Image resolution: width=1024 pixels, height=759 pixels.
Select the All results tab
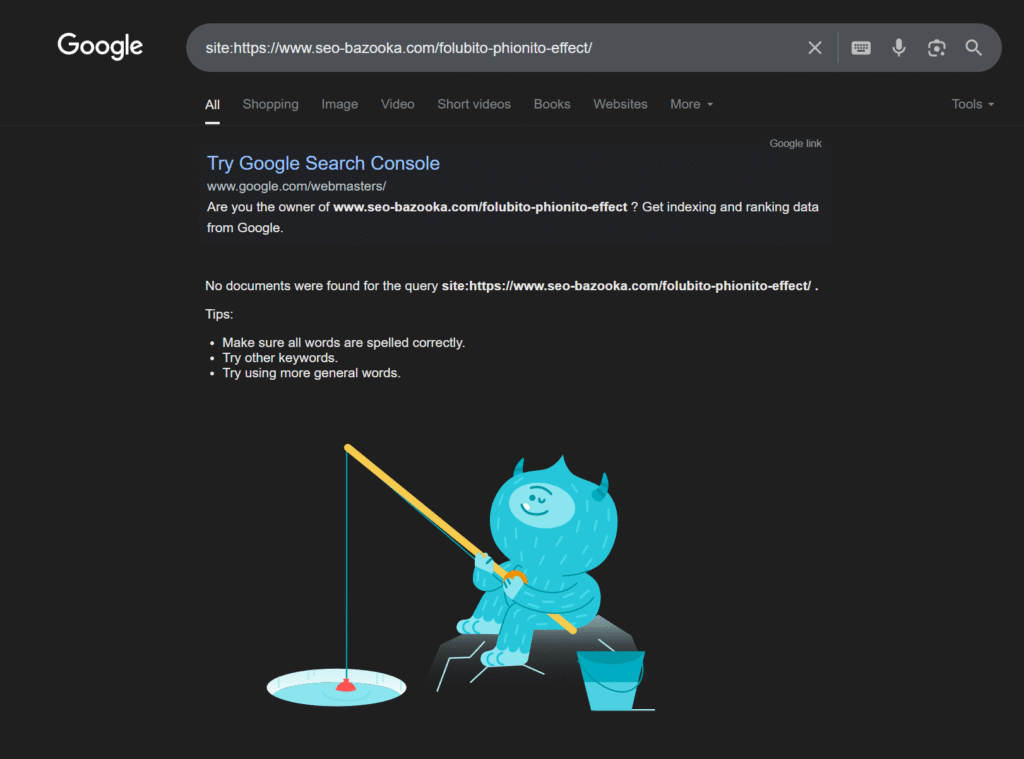point(212,105)
